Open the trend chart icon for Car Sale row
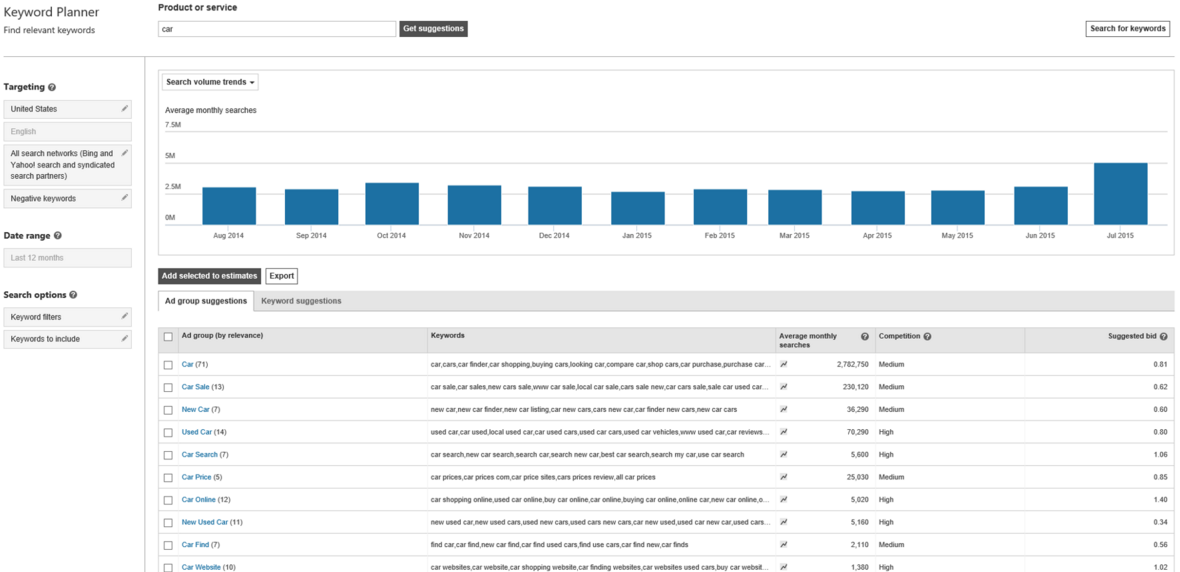Viewport: 1180px width, 572px height. (x=783, y=387)
